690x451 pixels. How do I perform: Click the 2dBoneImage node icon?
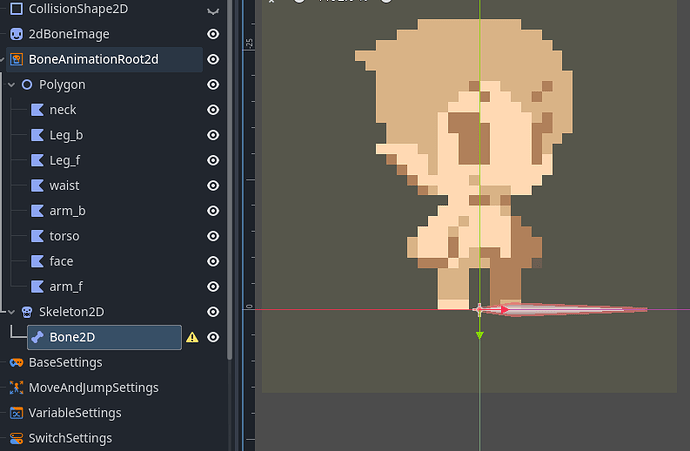[16, 34]
